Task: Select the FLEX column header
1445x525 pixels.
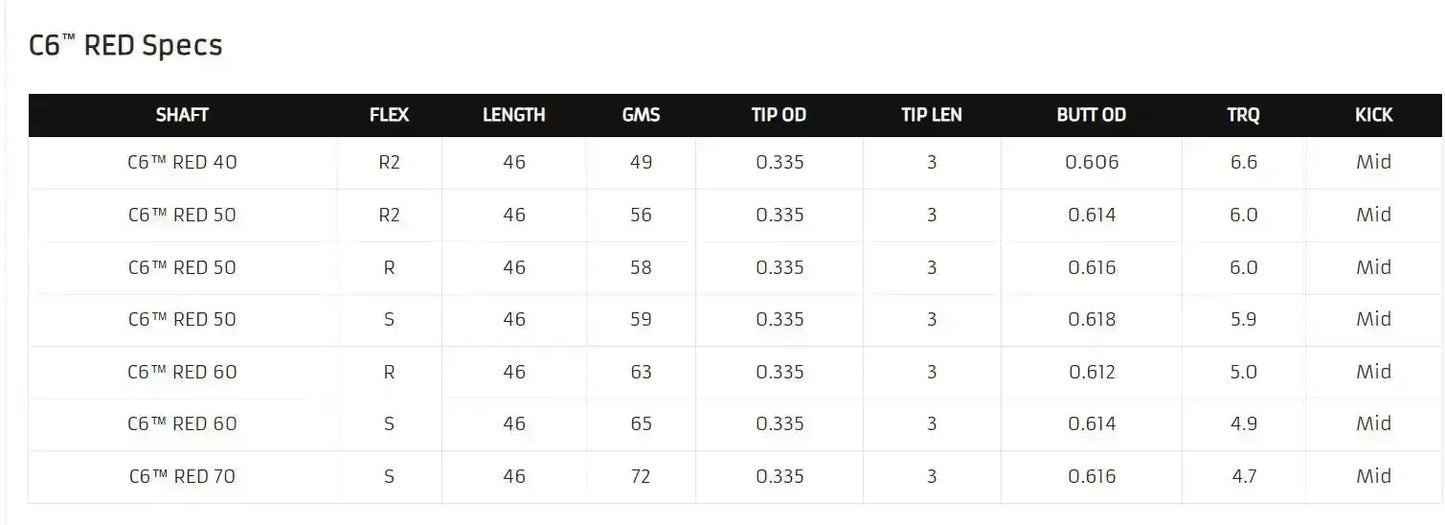Action: pyautogui.click(x=389, y=115)
